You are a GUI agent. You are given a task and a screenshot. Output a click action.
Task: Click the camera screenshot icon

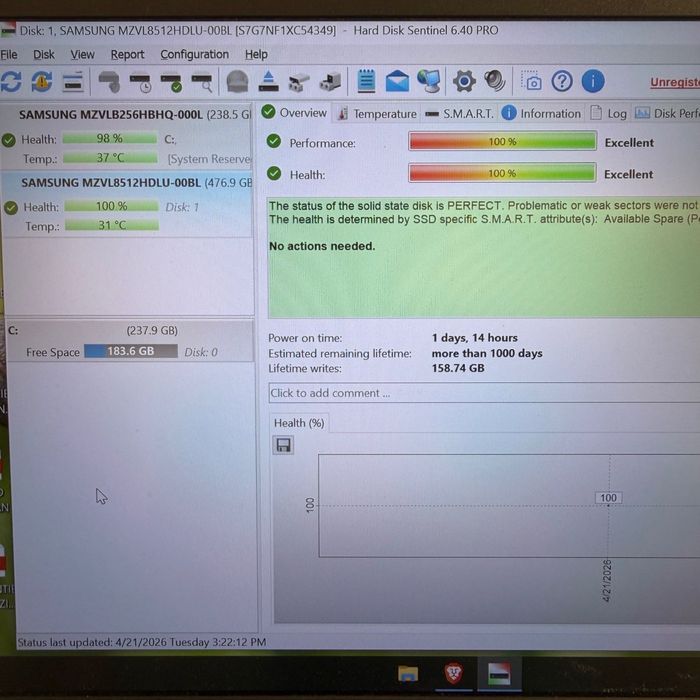point(531,81)
